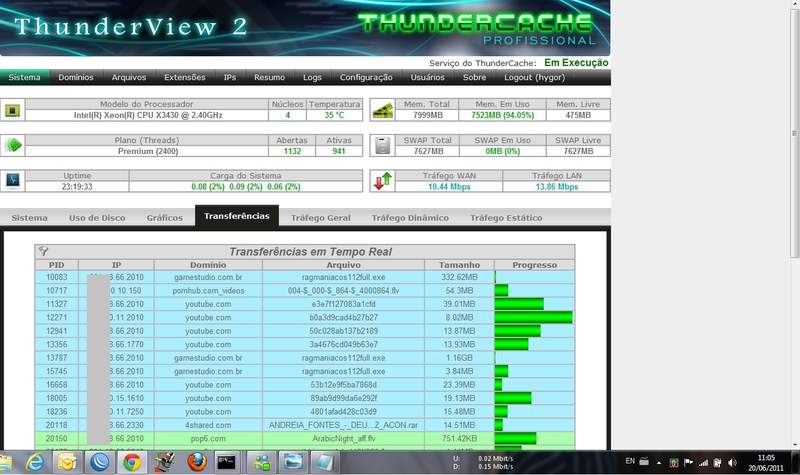Click the 10.44 Mbps WAN traffic value
Viewport: 800px width, 475px height.
pyautogui.click(x=449, y=187)
